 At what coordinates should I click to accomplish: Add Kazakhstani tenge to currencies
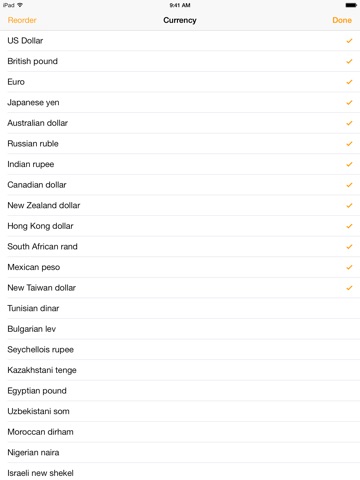tap(180, 370)
